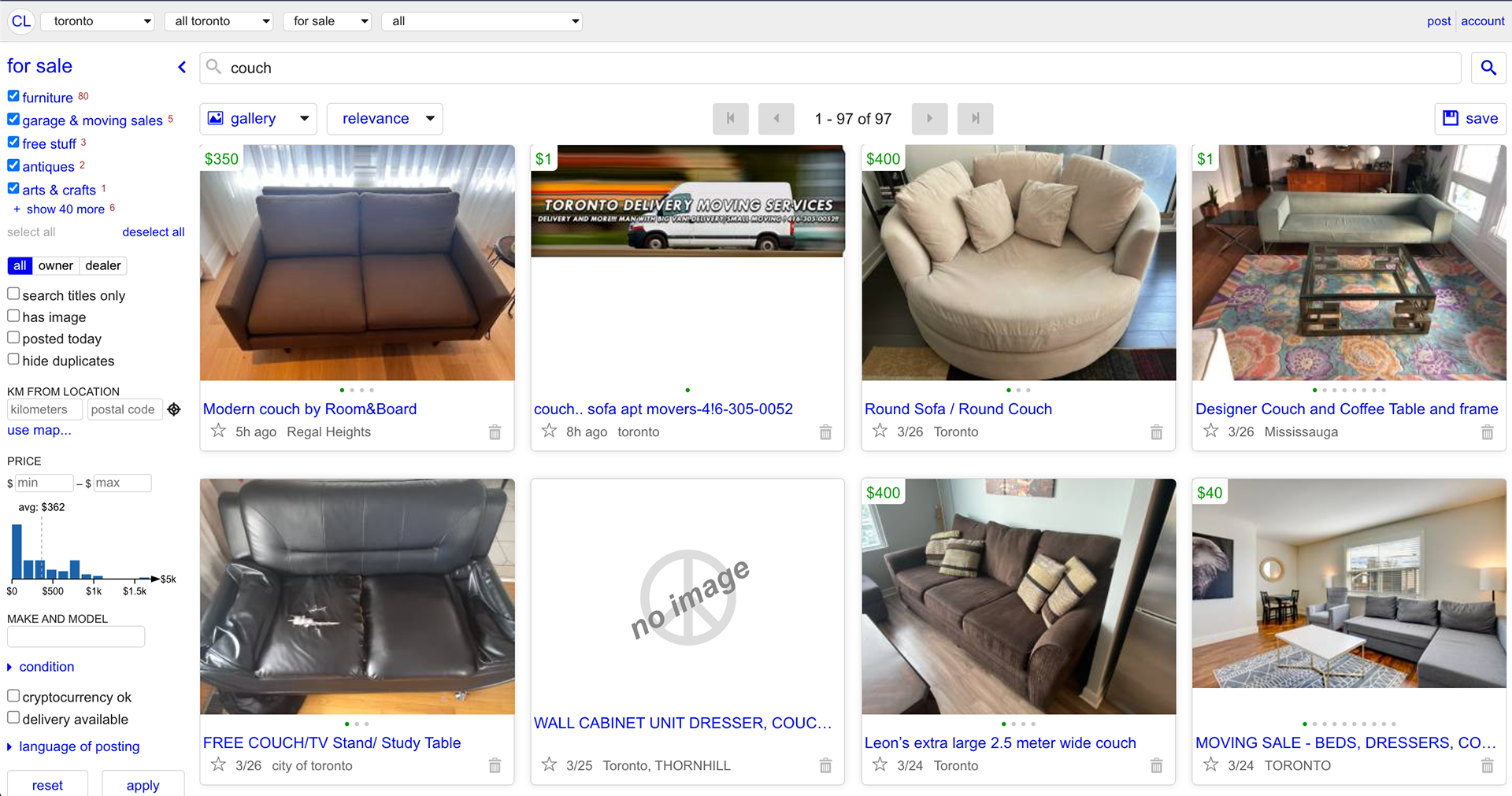
Task: Click the kilometers distance input
Action: pos(45,409)
